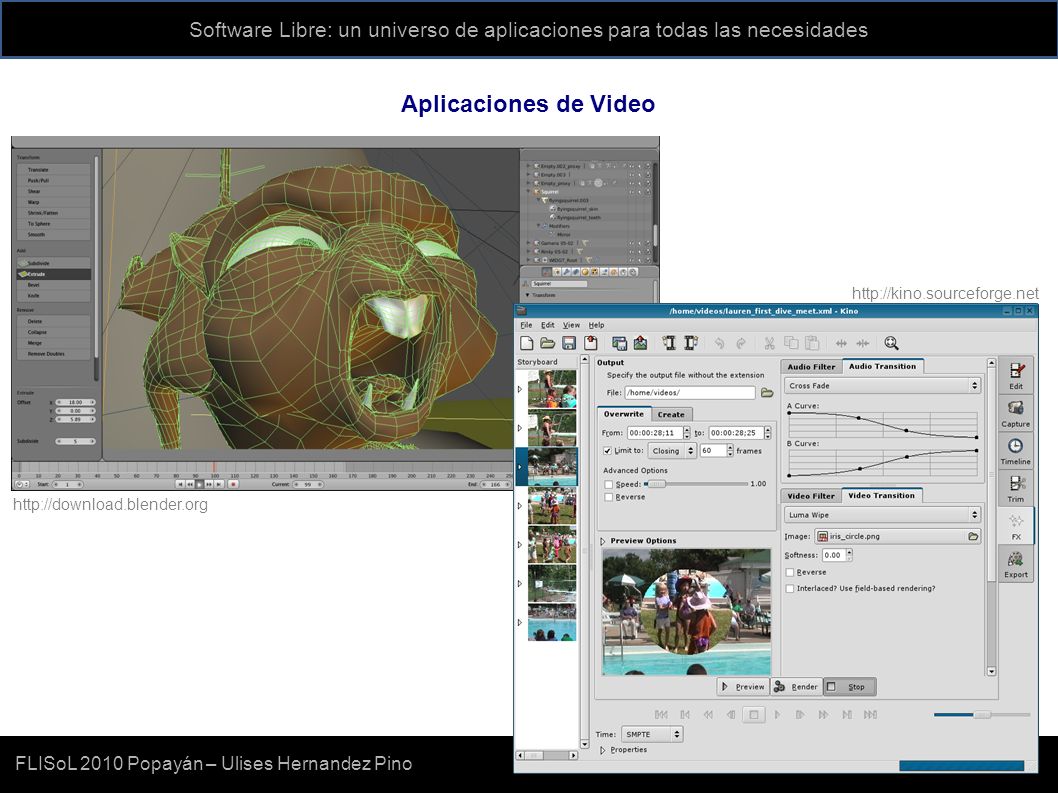Open the Luma Wipe video transition dropdown
Screen dimensions: 1058x793
[883, 515]
